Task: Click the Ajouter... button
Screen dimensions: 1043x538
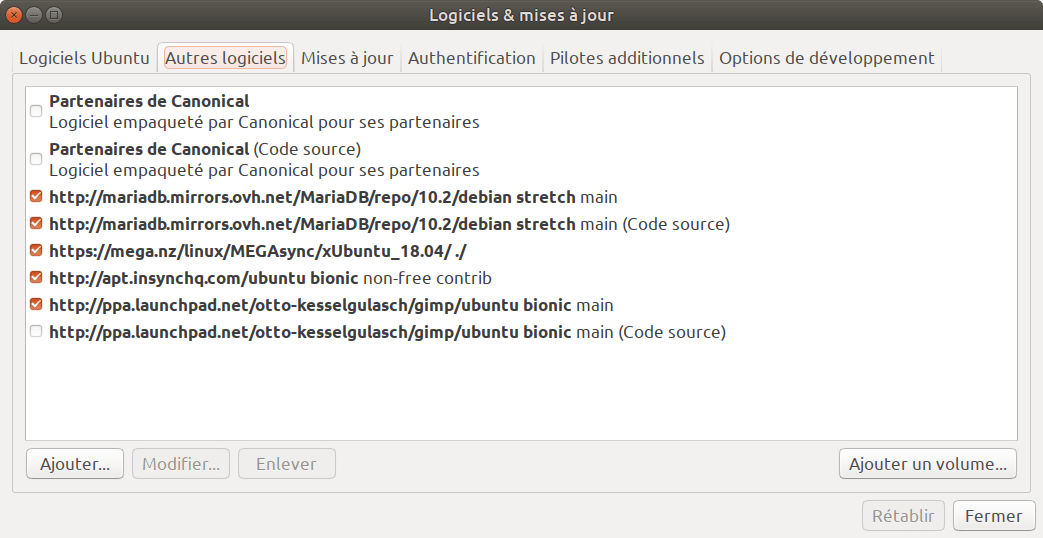Action: tap(75, 464)
